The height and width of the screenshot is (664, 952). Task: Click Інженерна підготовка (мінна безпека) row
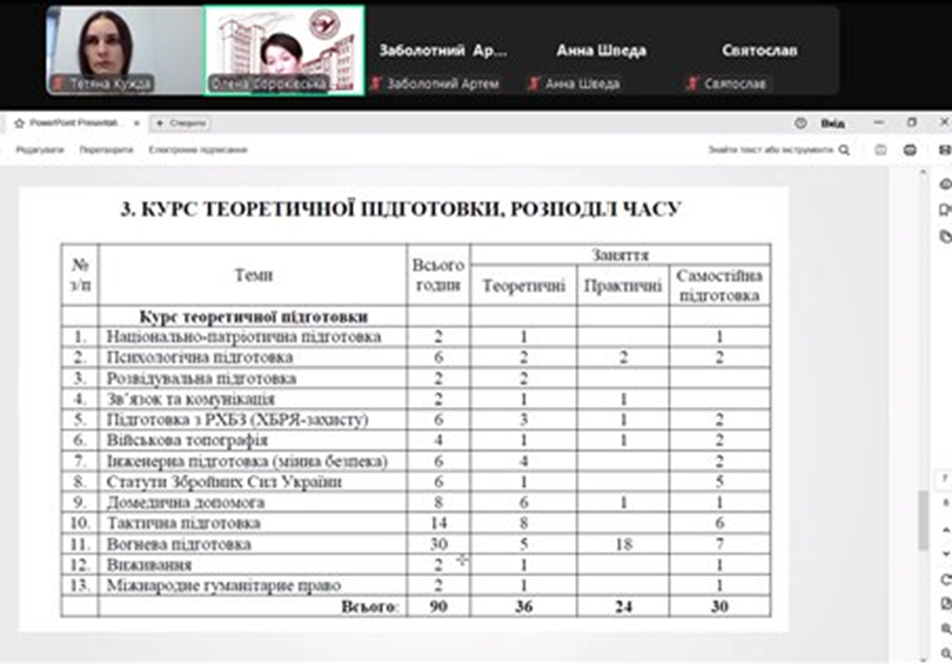coord(247,461)
